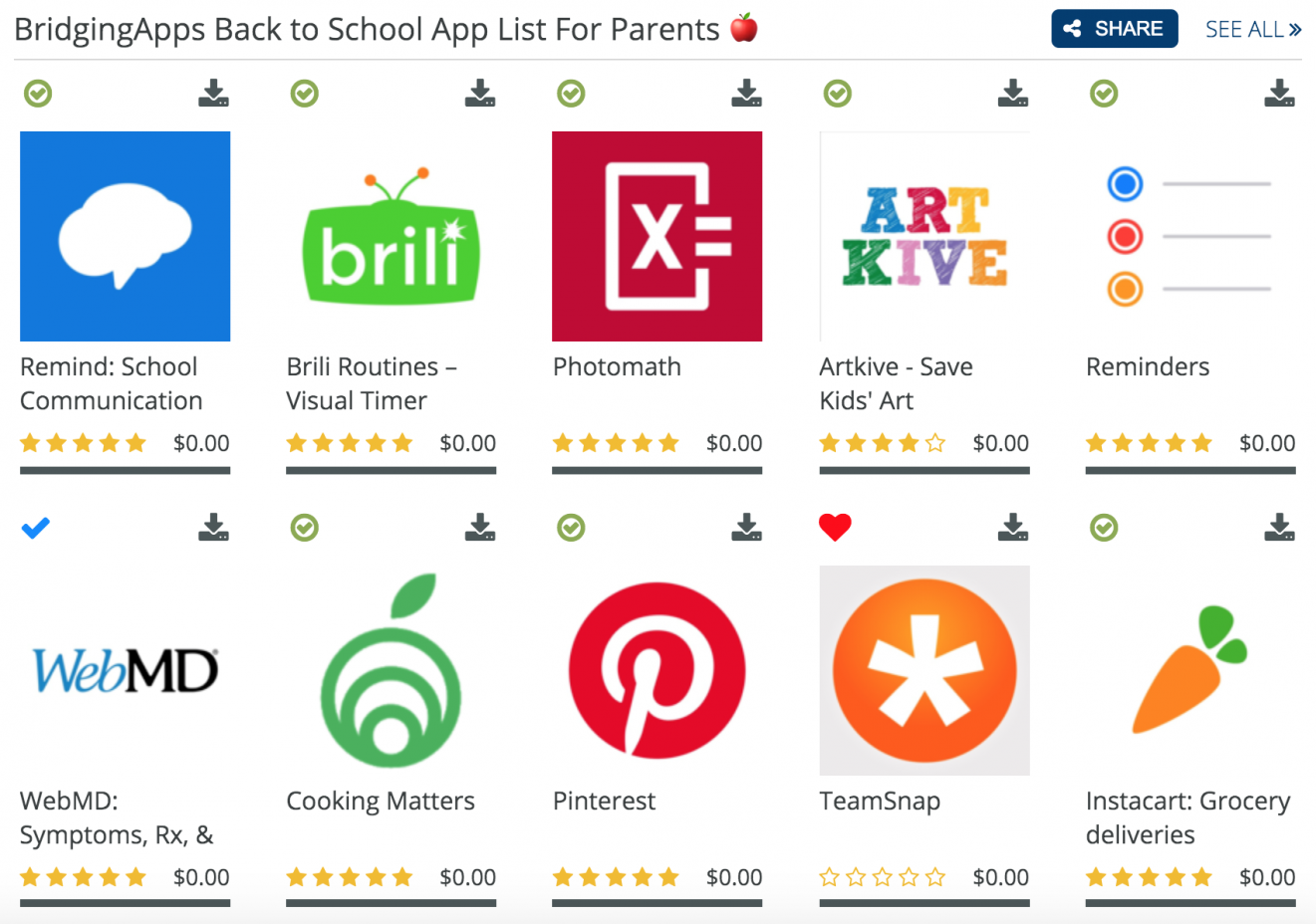Click the star rating under Artkive

tap(882, 443)
